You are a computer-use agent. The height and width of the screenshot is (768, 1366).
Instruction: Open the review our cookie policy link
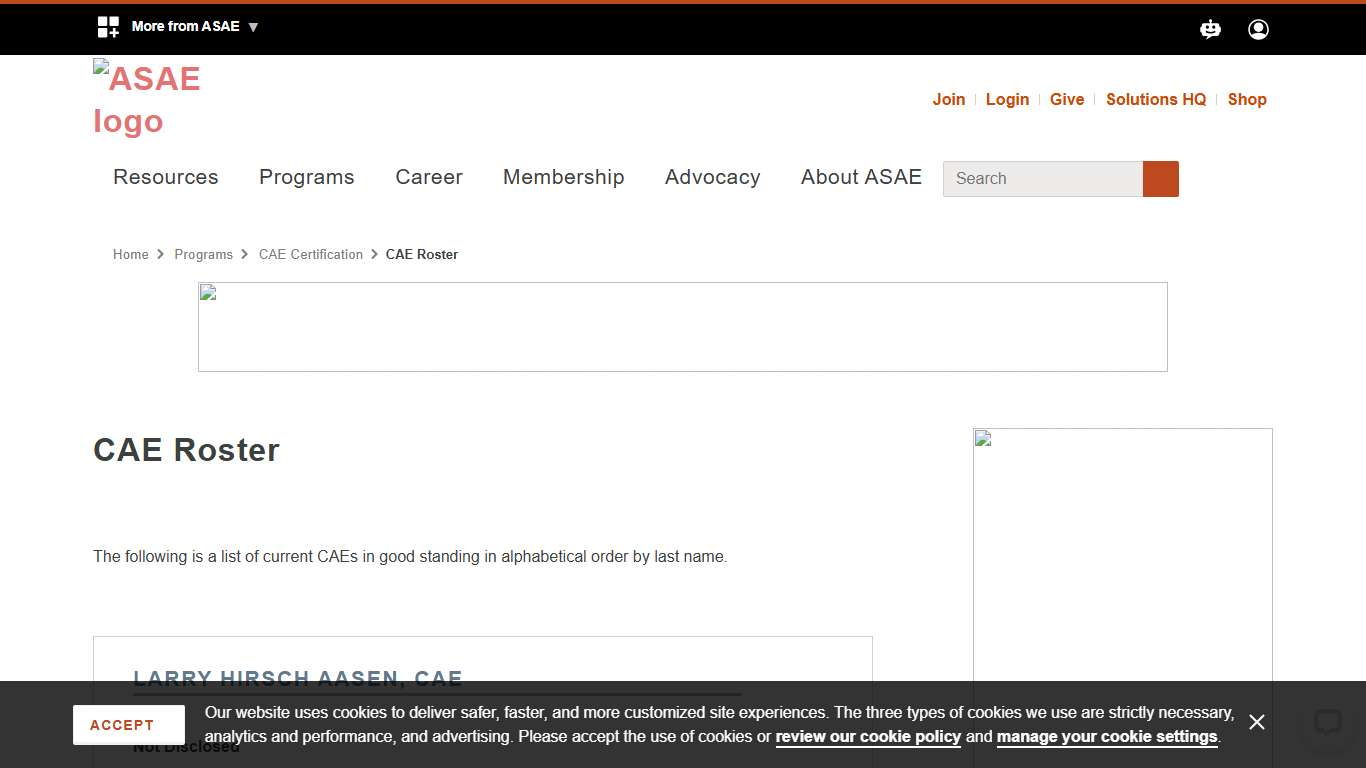[868, 737]
